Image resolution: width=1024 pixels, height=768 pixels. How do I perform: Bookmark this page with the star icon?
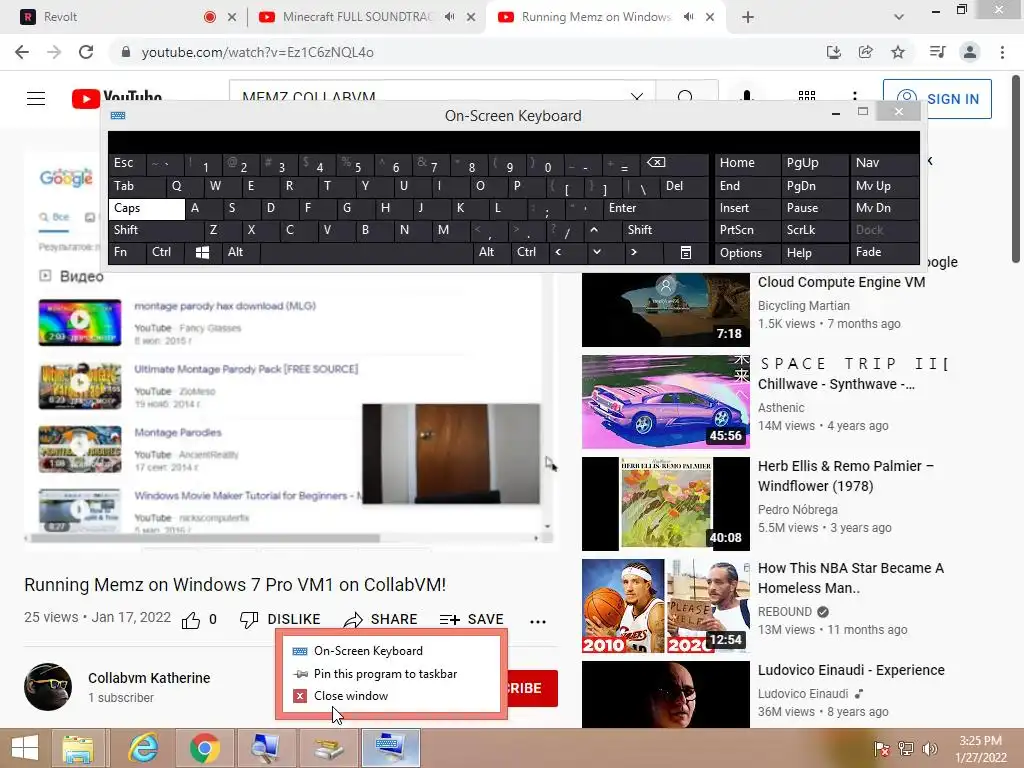(x=898, y=52)
